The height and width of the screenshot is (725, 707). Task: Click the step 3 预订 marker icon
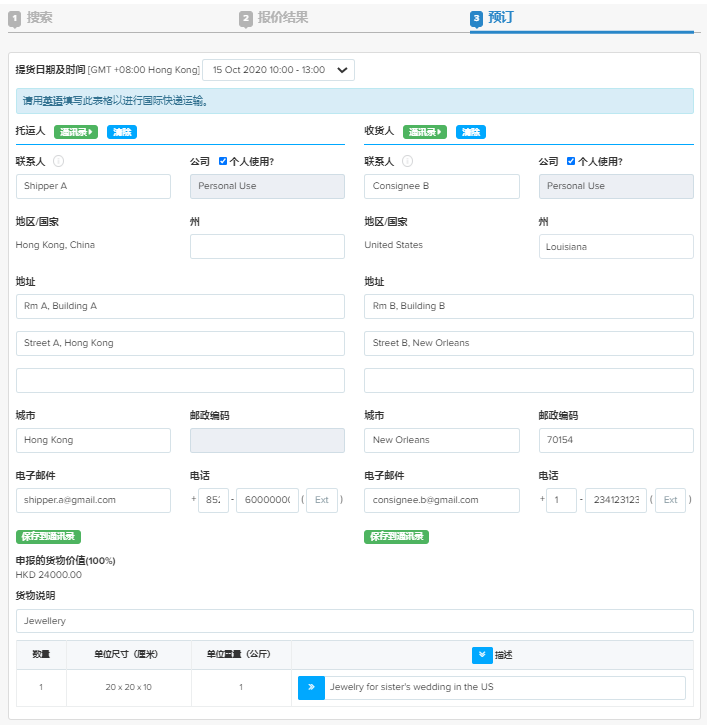(476, 19)
